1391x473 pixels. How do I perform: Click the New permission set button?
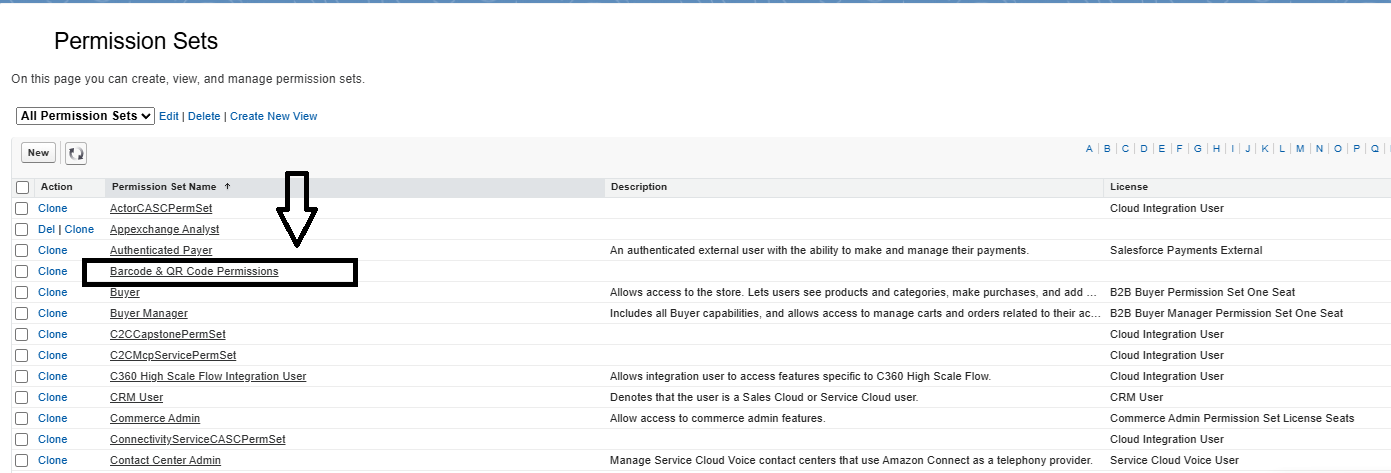click(x=38, y=153)
